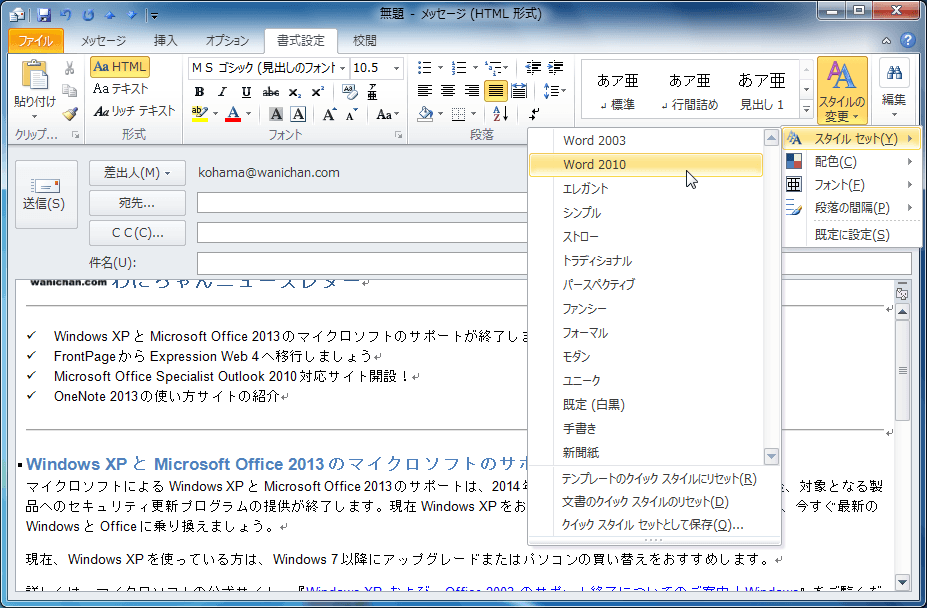Image resolution: width=927 pixels, height=608 pixels.
Task: Click the Increase Indent icon
Action: click(x=555, y=68)
